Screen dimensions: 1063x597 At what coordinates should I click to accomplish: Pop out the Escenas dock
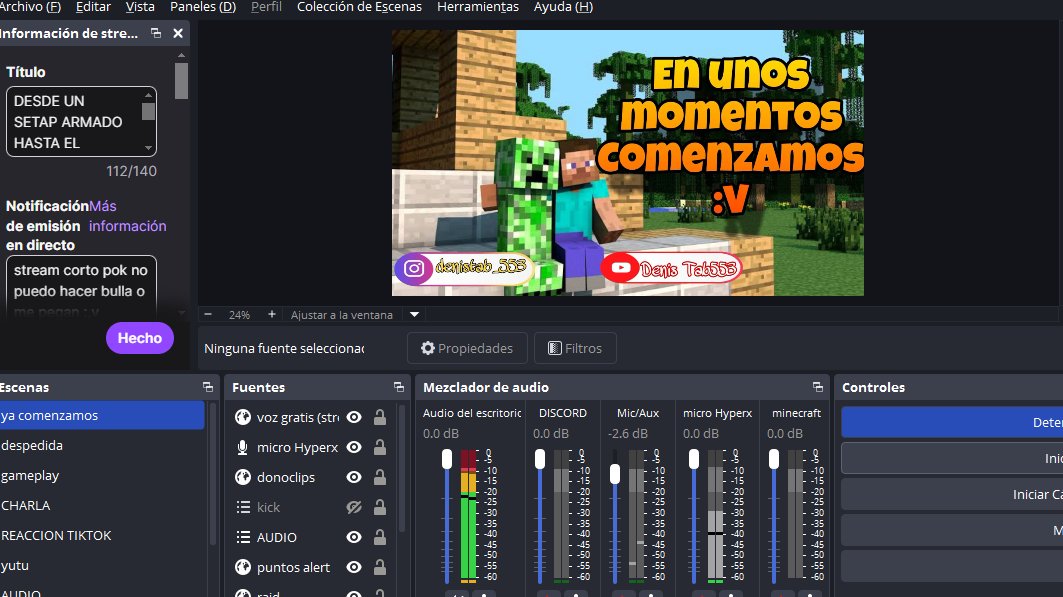(x=207, y=387)
